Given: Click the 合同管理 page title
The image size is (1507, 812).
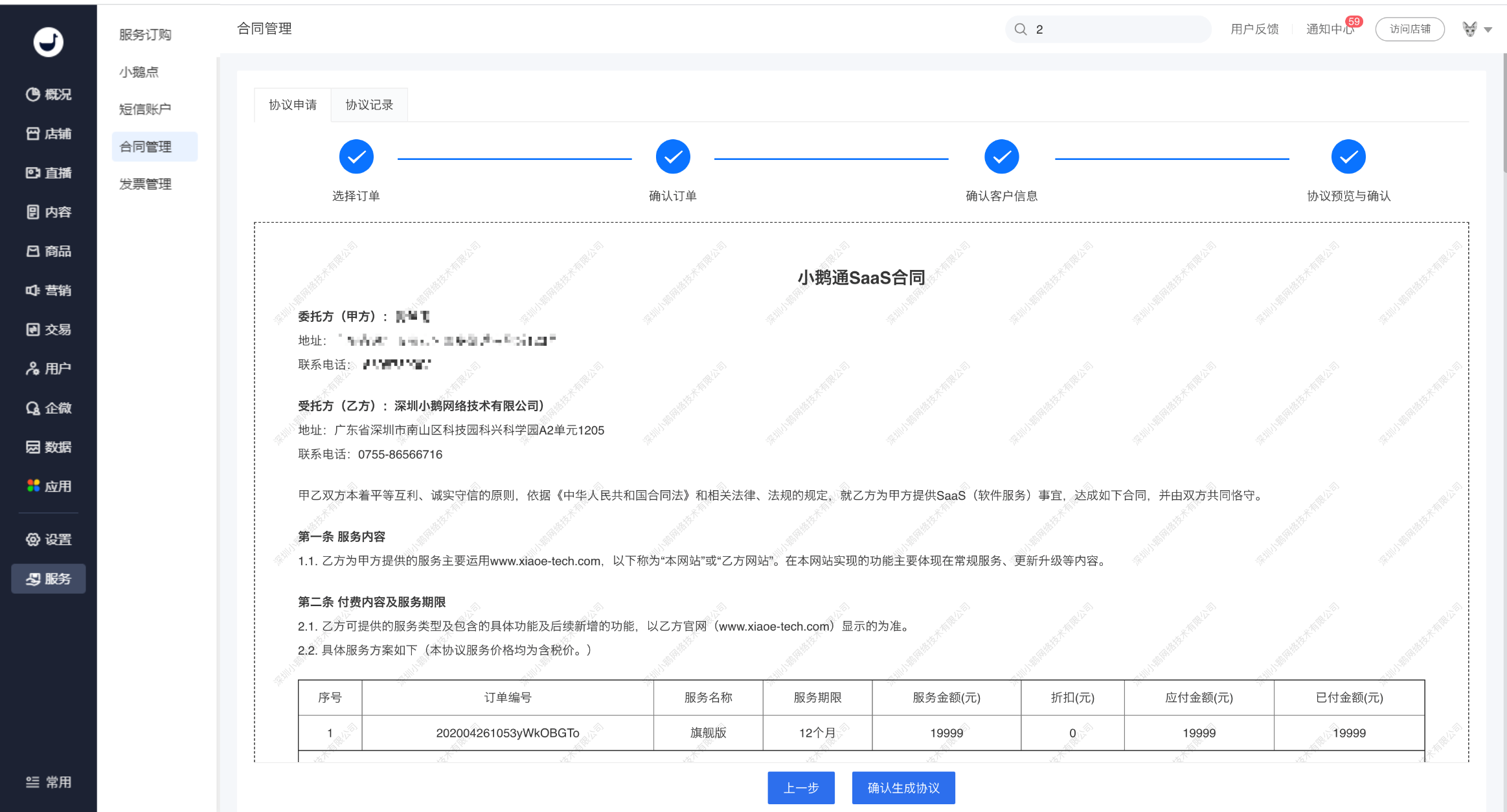Looking at the screenshot, I should point(264,28).
